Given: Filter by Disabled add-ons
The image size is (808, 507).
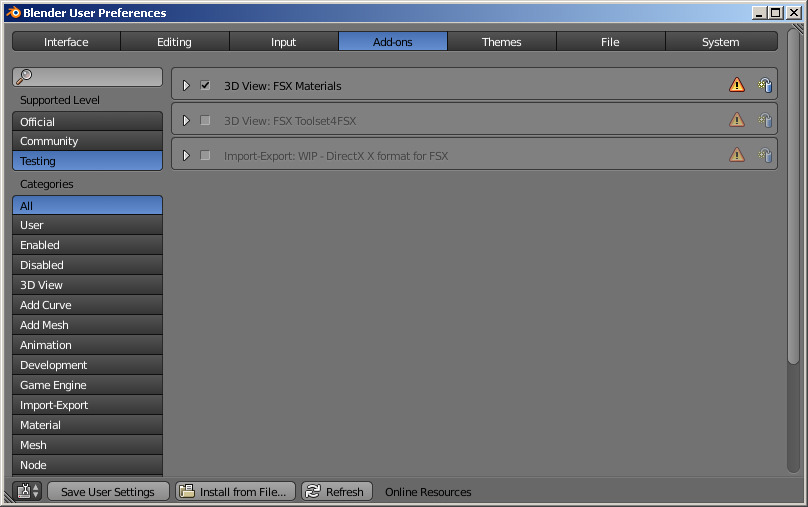Looking at the screenshot, I should point(87,265).
